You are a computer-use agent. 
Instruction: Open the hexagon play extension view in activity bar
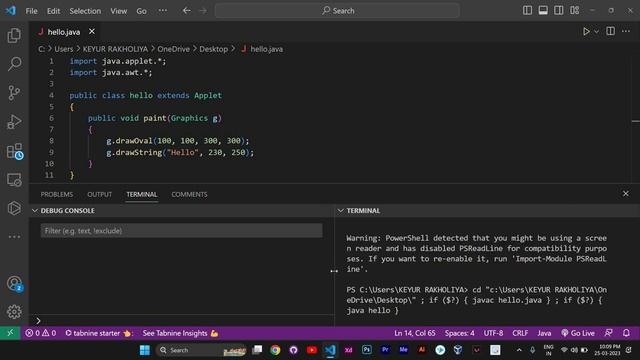click(14, 208)
